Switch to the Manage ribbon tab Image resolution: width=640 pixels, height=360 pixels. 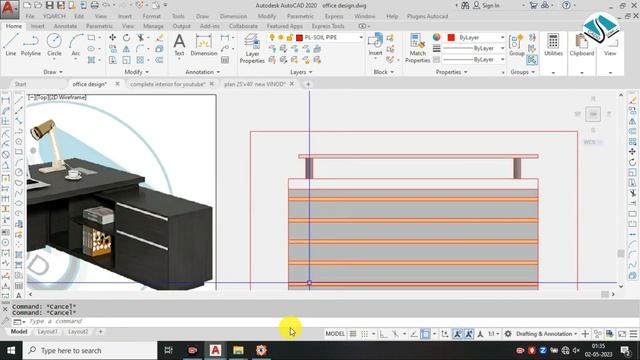pyautogui.click(x=153, y=26)
